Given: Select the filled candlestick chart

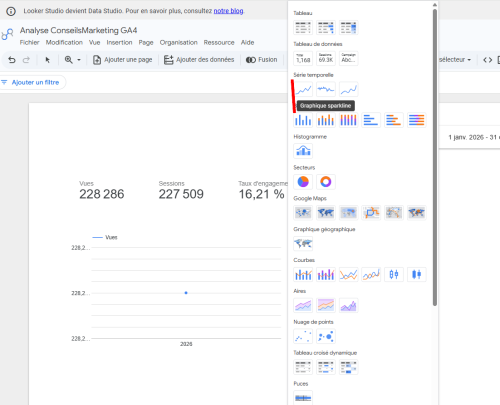Looking at the screenshot, I should 416,274.
